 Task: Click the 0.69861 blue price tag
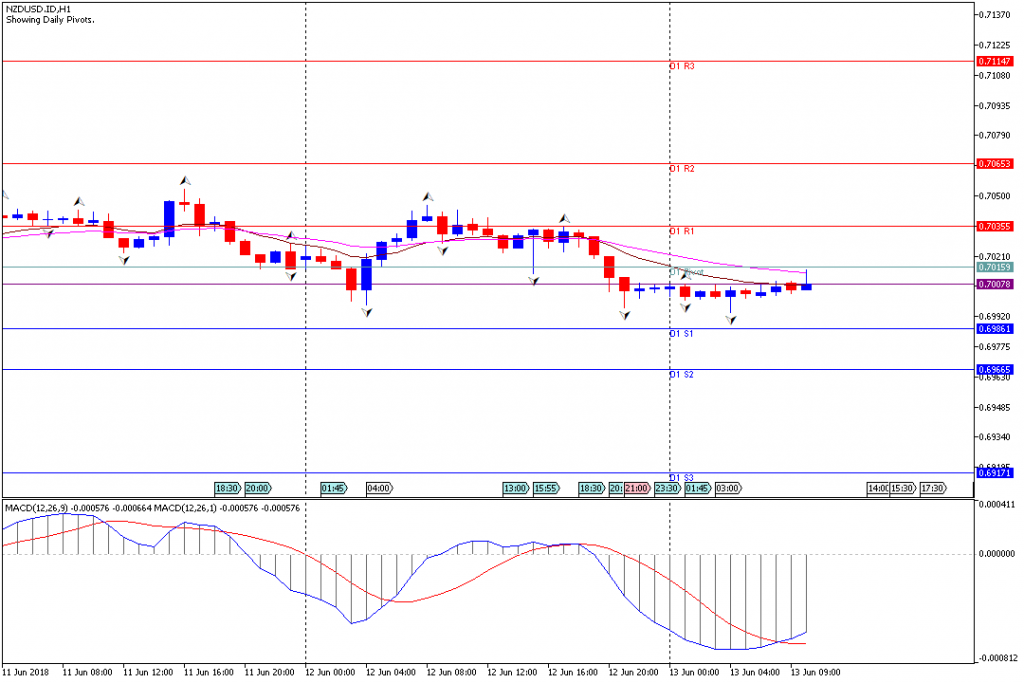[x=997, y=328]
